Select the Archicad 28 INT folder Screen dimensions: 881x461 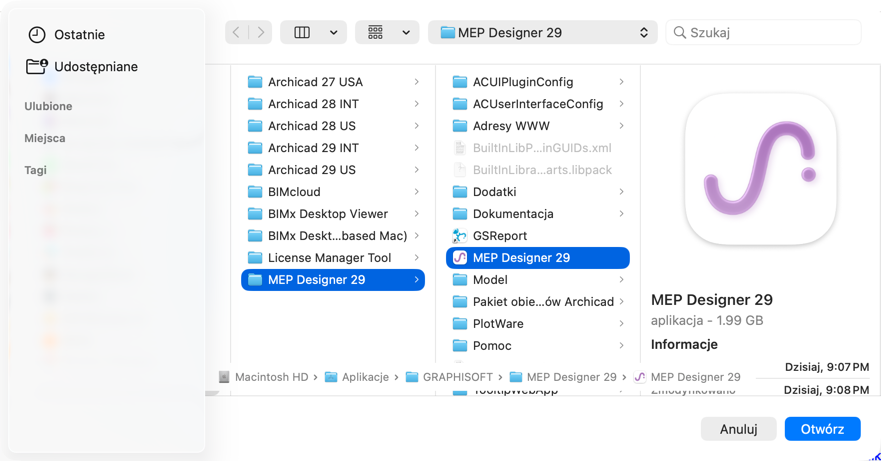coord(333,104)
